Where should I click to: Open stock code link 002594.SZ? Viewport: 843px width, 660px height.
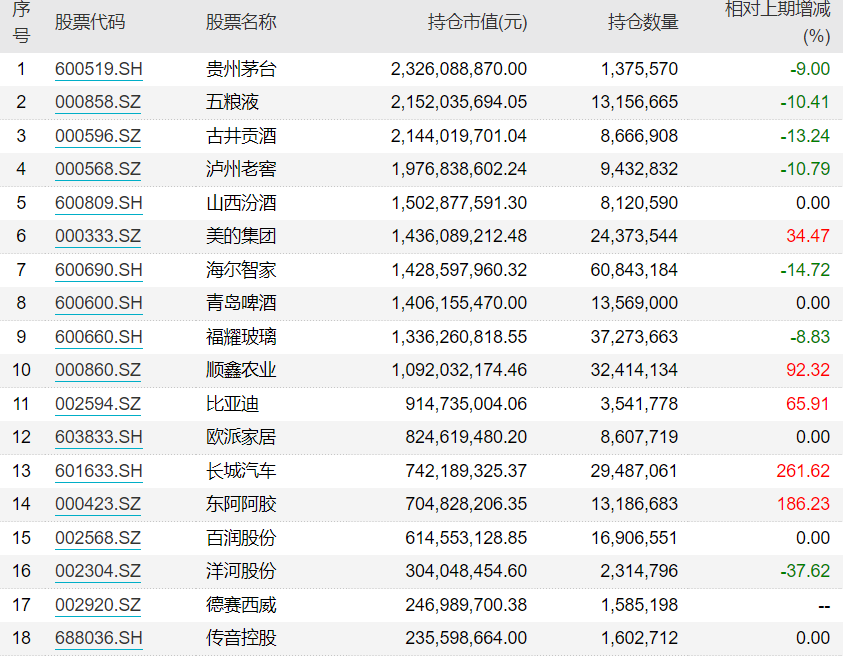[x=98, y=404]
